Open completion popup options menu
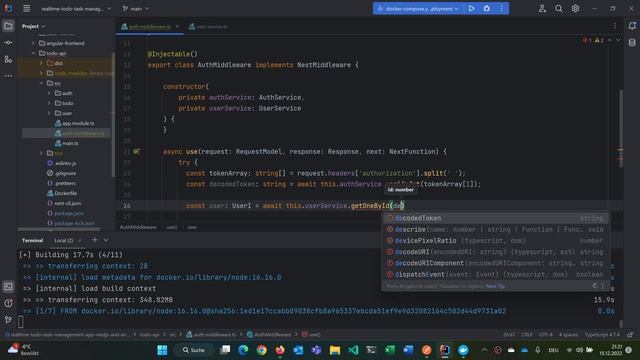640x360 pixels. (603, 286)
